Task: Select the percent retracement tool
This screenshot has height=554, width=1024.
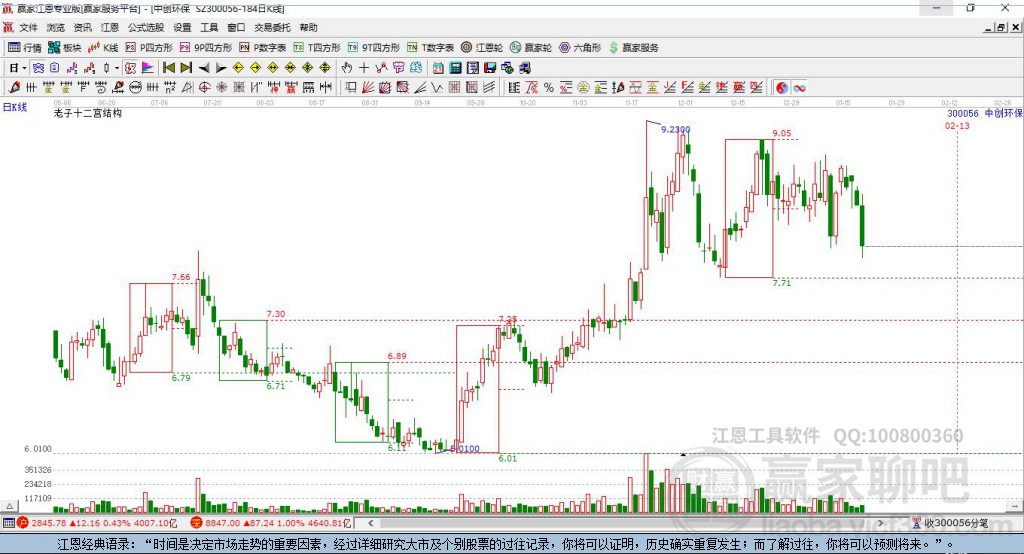Action: pyautogui.click(x=549, y=87)
